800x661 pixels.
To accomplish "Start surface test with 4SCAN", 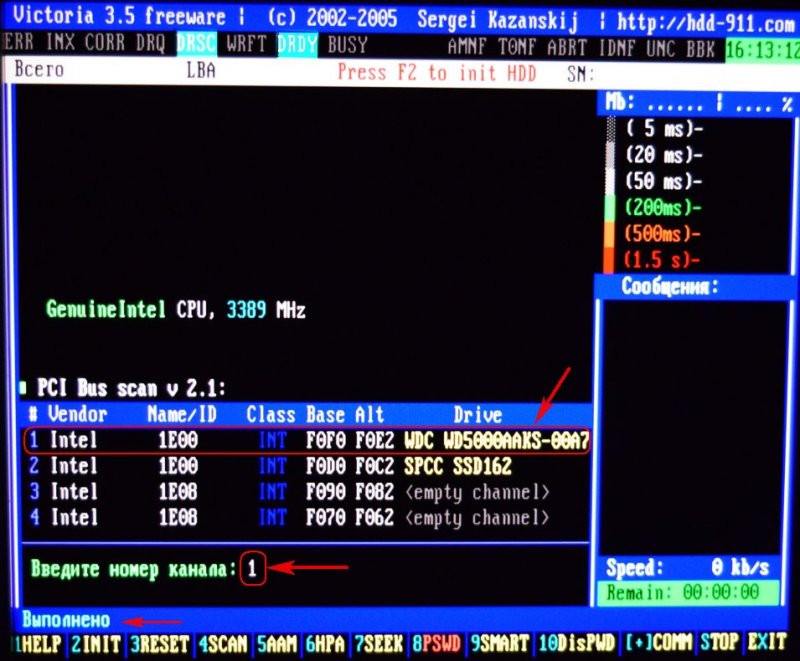I will [223, 644].
